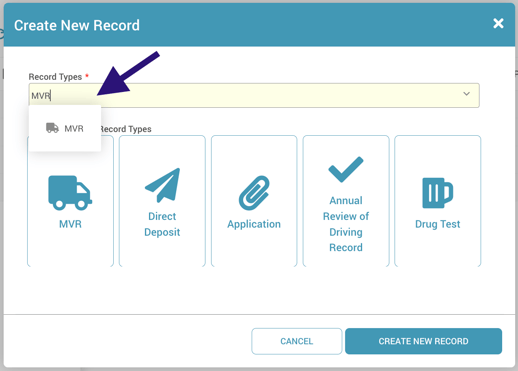Click the Annual Review checkmark icon
Viewport: 518px width, 371px height.
[346, 169]
